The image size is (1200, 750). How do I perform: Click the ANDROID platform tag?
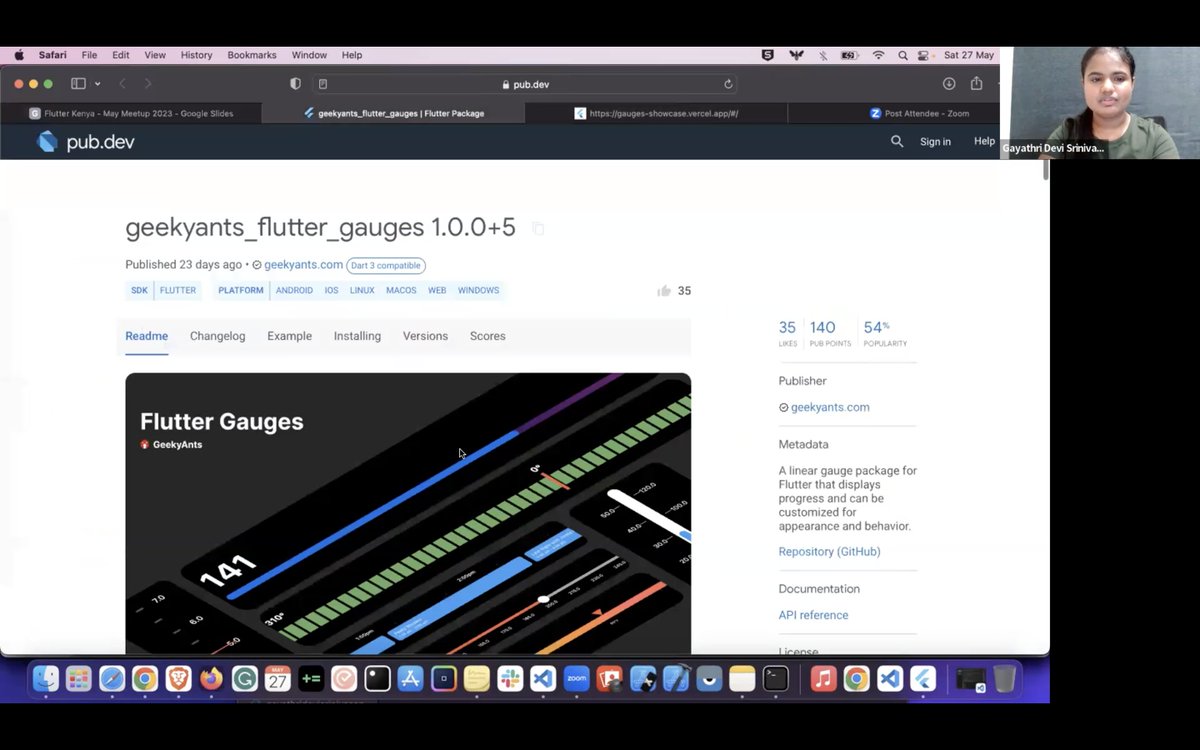(x=294, y=291)
